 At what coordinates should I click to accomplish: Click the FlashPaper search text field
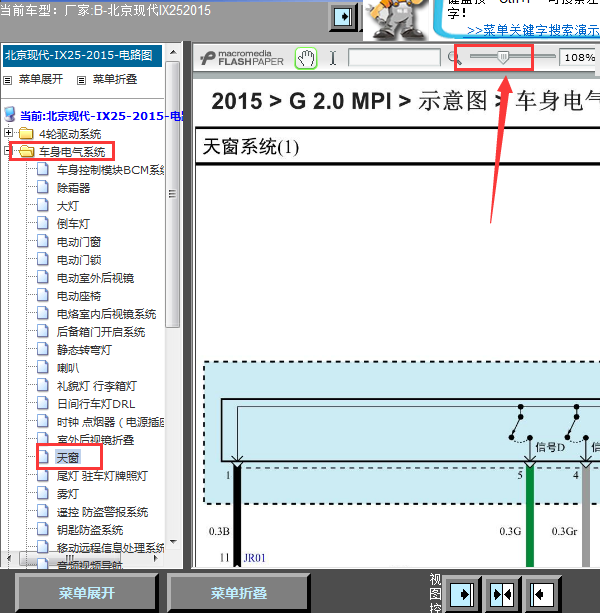click(394, 58)
